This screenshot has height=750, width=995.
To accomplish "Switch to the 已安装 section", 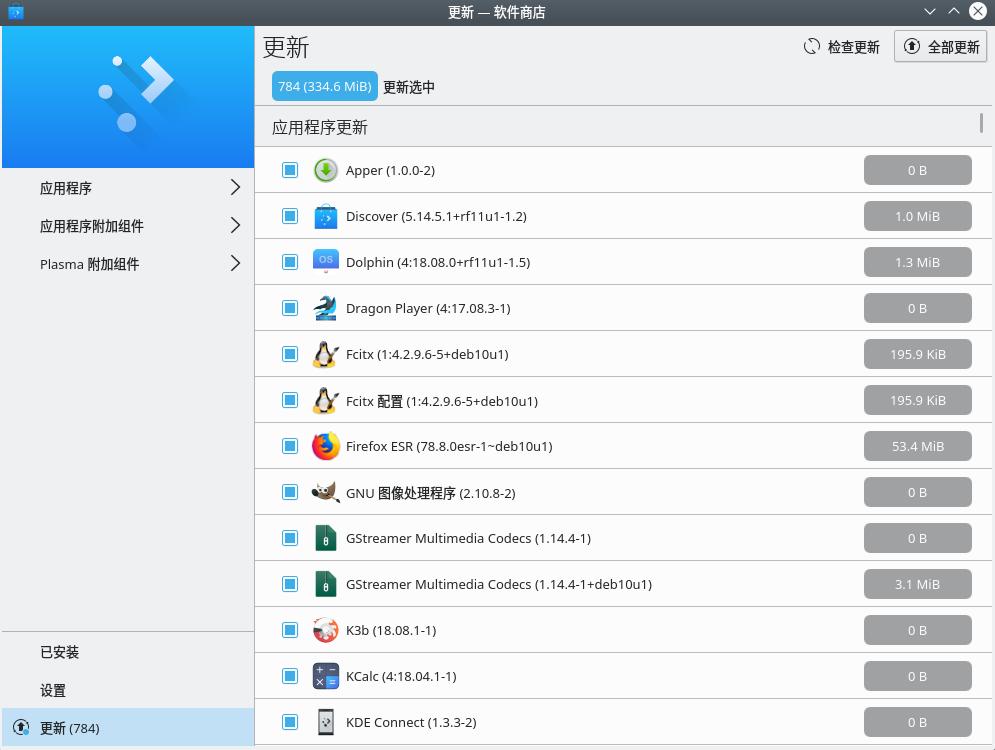I will [x=60, y=652].
